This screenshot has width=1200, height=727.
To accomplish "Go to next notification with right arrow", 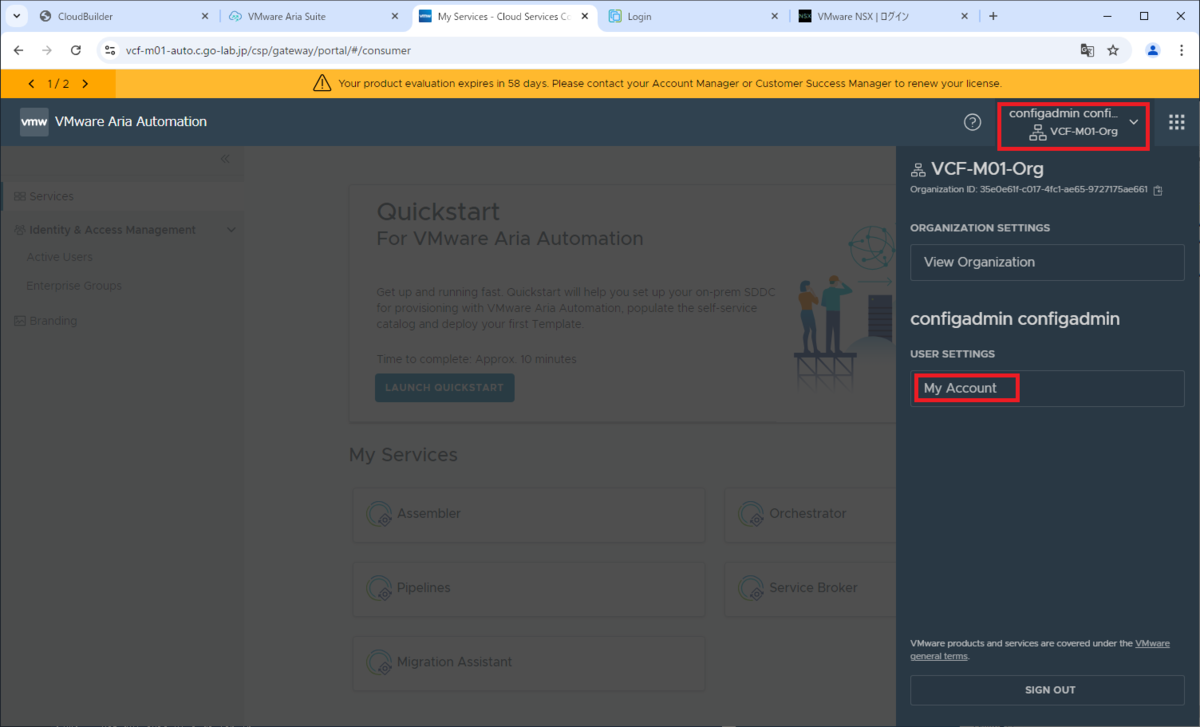I will [x=85, y=84].
